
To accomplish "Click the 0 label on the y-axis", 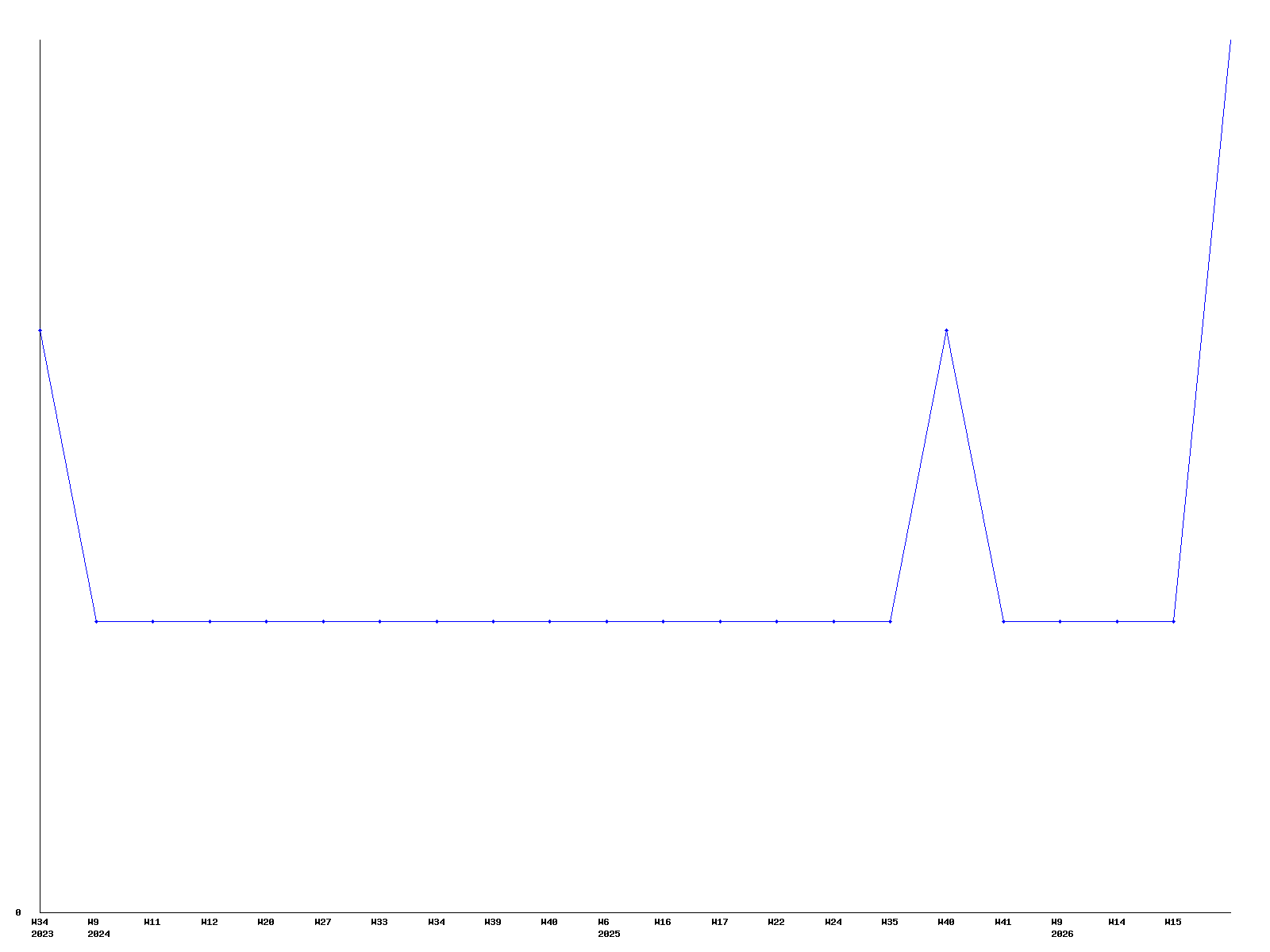I will (18, 912).
